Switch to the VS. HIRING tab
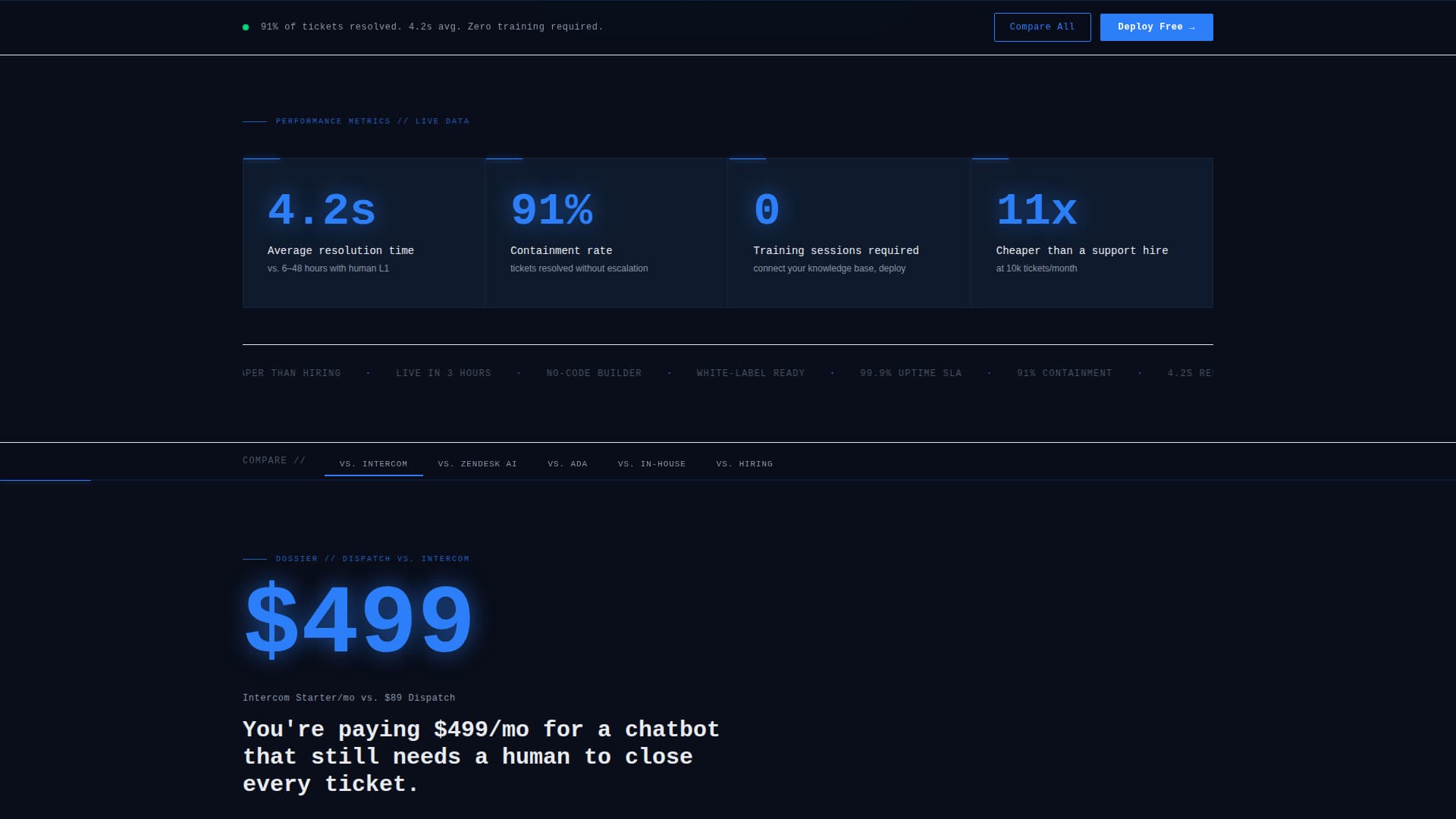Viewport: 1456px width, 819px height. click(745, 463)
